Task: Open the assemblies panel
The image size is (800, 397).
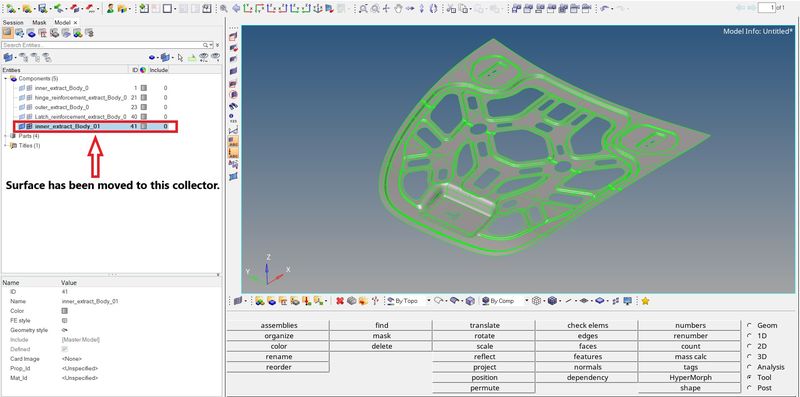Action: click(279, 325)
